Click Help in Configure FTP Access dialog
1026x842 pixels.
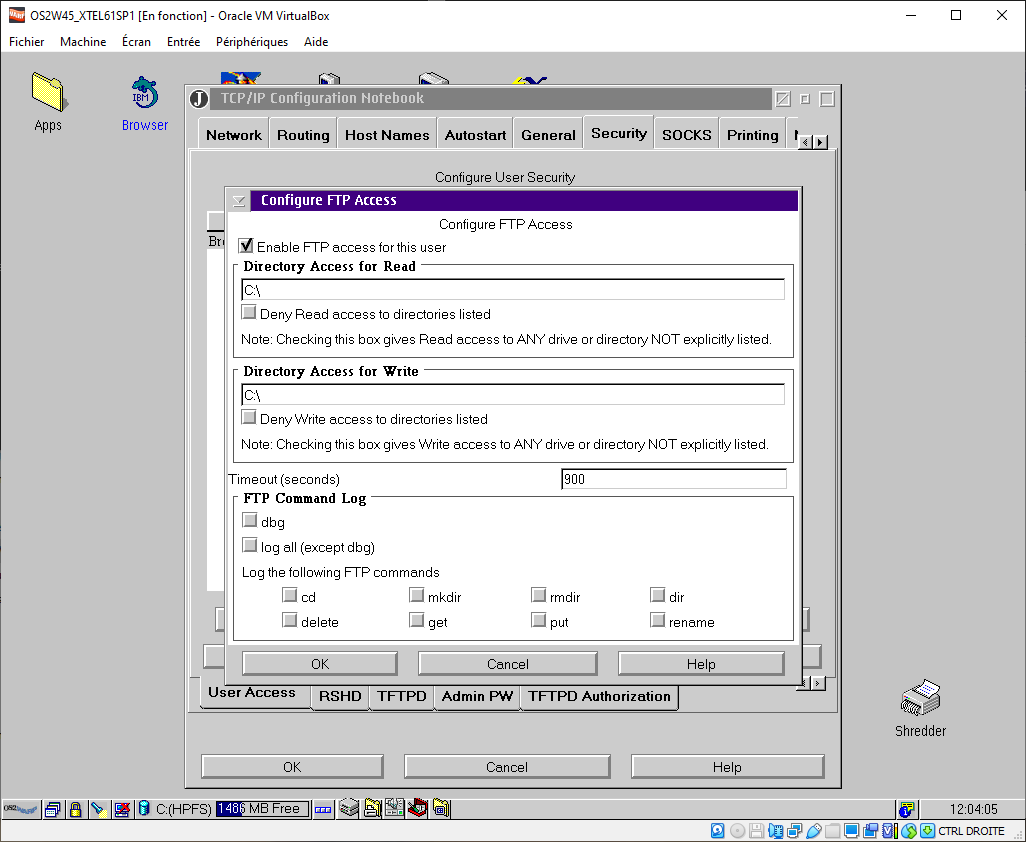click(x=700, y=664)
